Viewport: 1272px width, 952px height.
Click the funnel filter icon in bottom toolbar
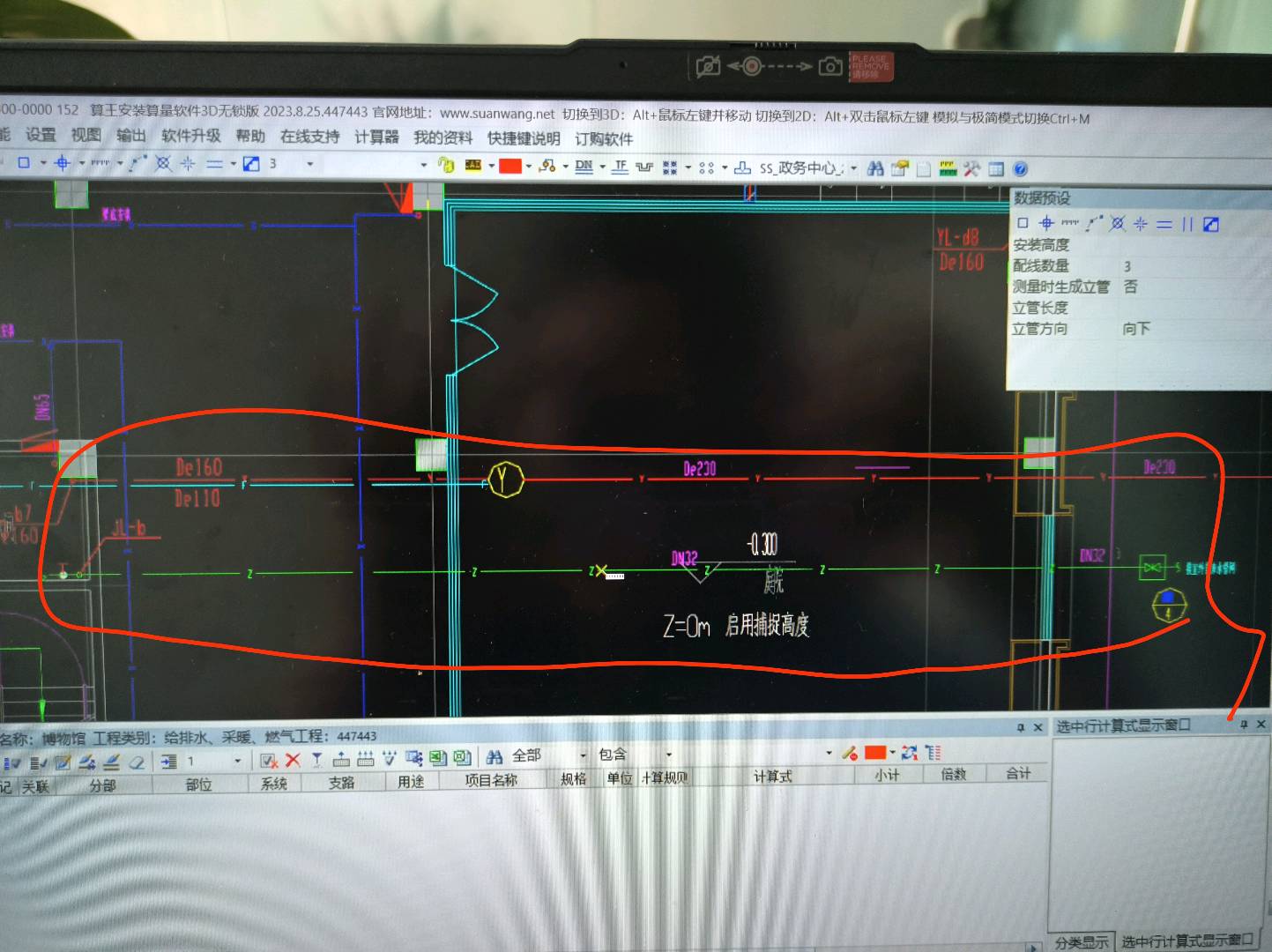click(316, 759)
